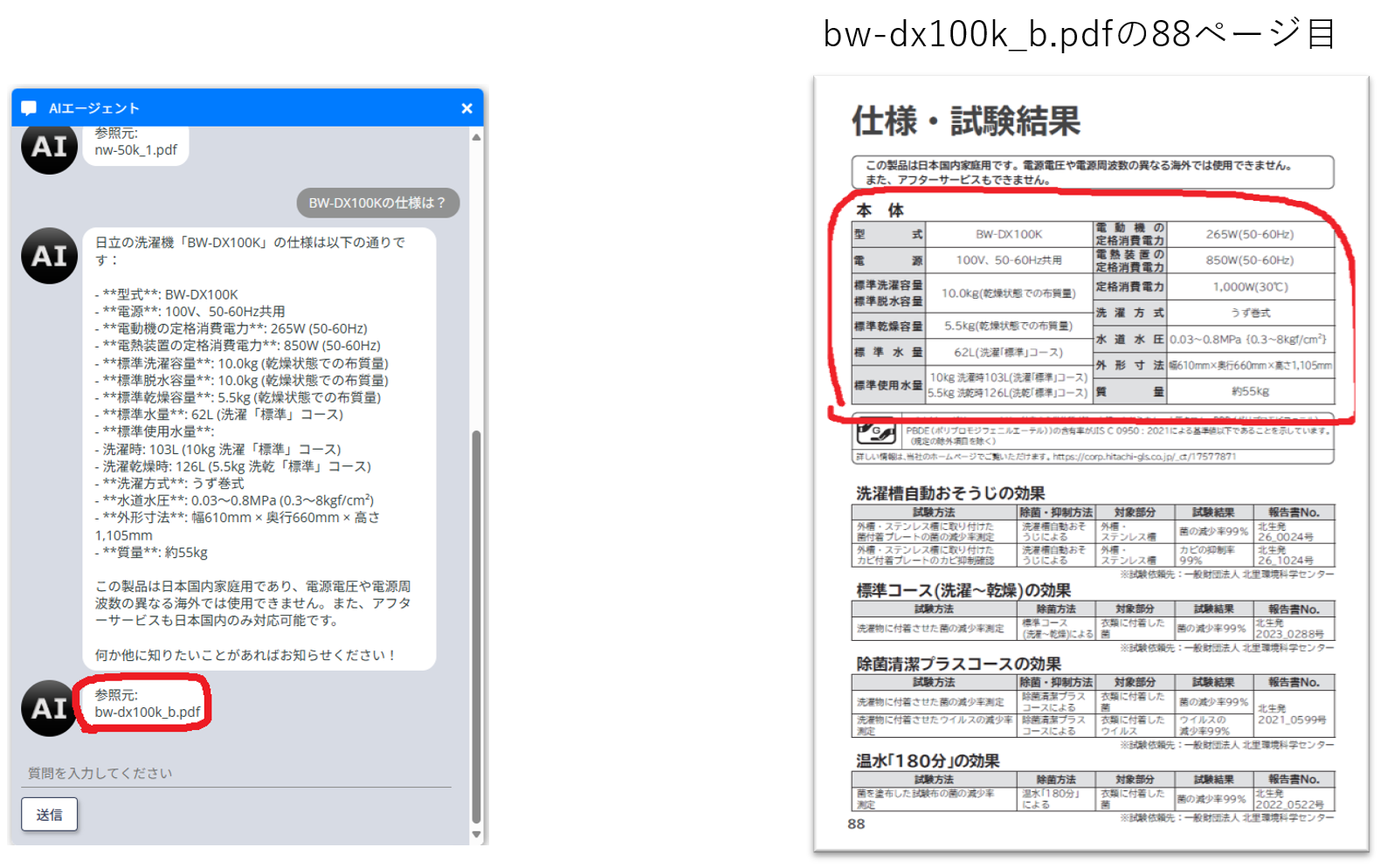Image resolution: width=1387 pixels, height=868 pixels.
Task: Click the chat scrollbar up arrow
Action: 476,137
